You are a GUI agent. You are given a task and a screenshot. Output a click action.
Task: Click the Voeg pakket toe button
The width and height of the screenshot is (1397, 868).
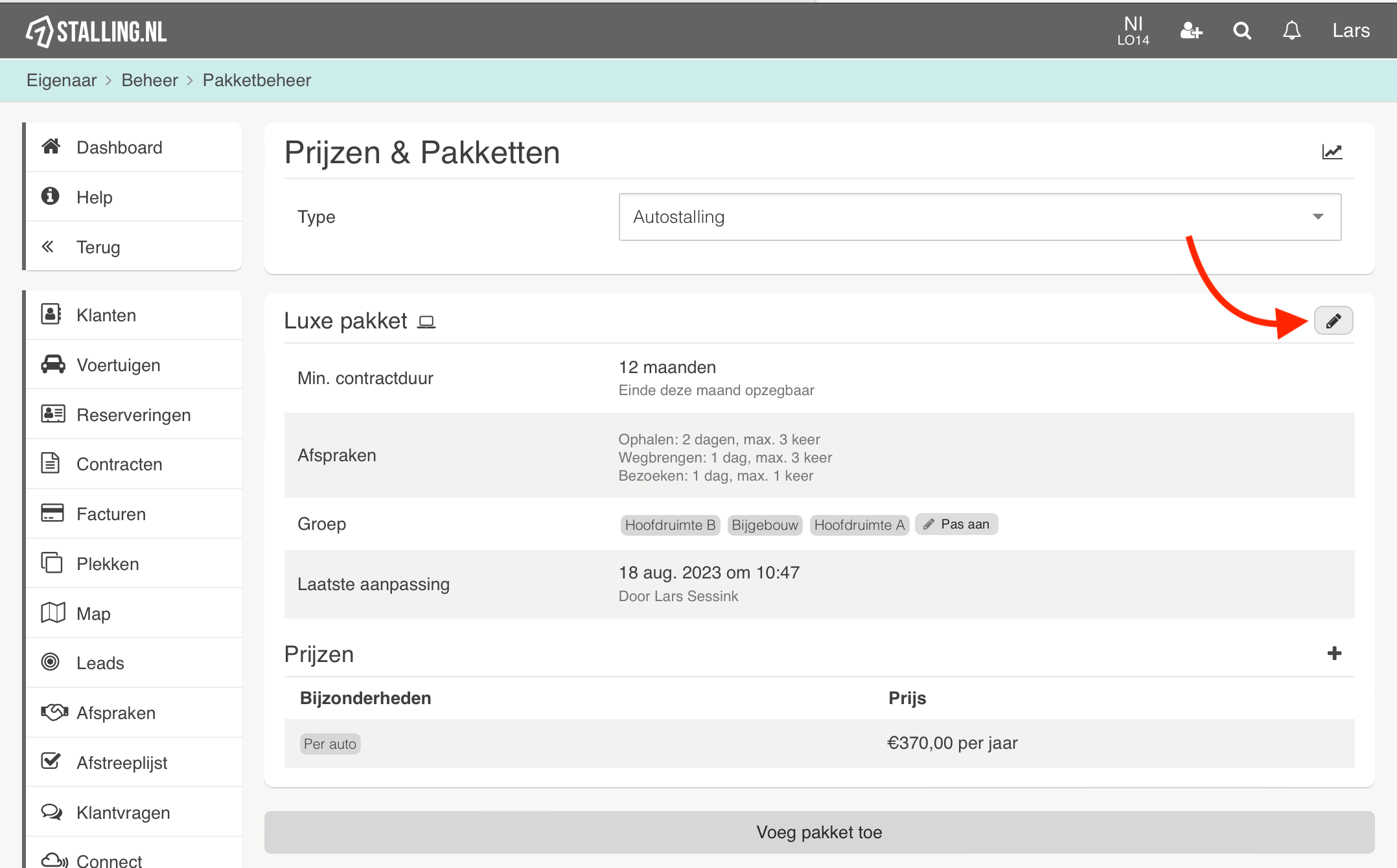pyautogui.click(x=819, y=832)
